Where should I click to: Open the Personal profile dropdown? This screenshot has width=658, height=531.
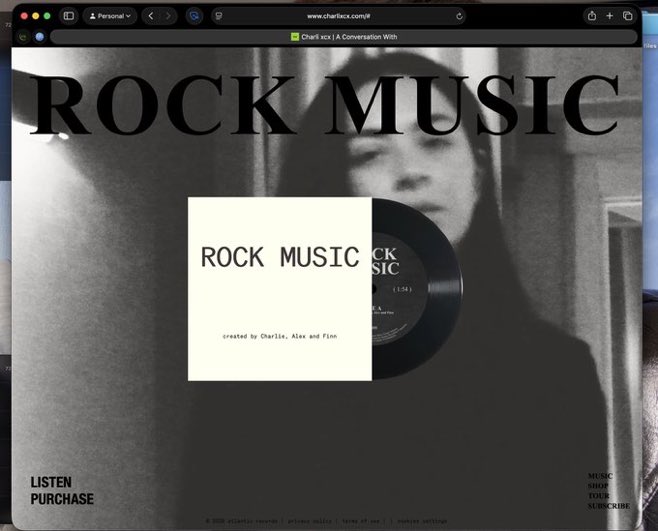pyautogui.click(x=110, y=16)
